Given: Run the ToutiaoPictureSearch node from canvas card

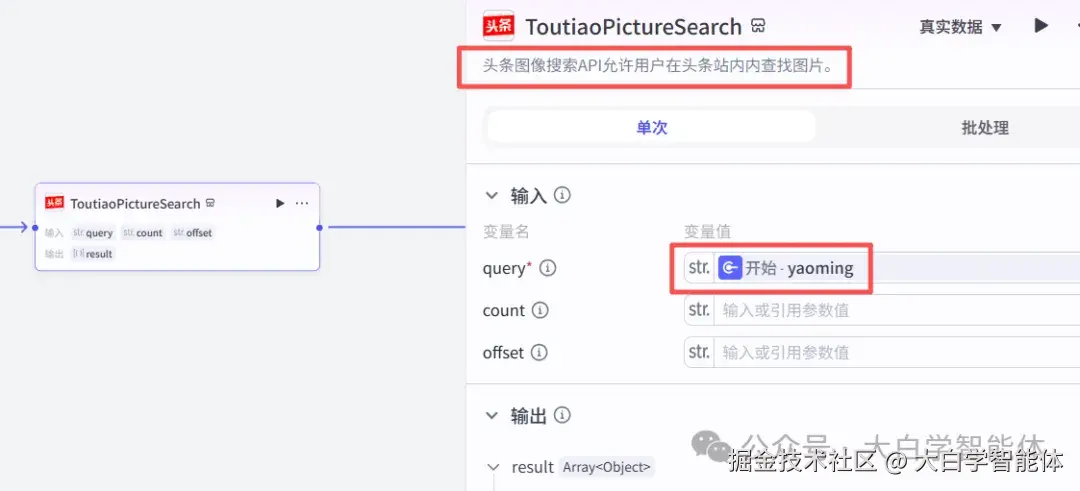Looking at the screenshot, I should pyautogui.click(x=280, y=203).
